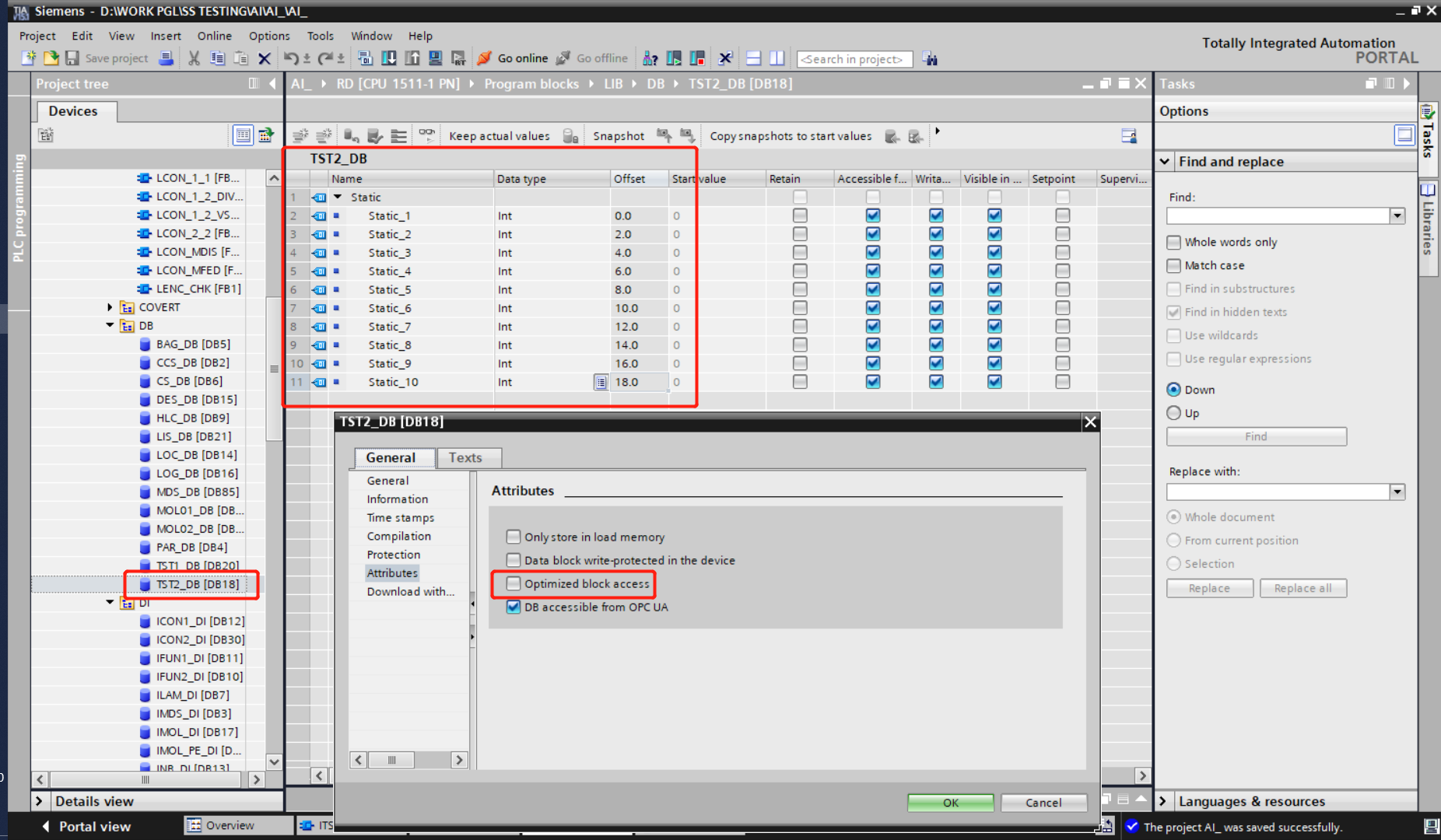
Task: Split the editor space vertically
Action: tap(777, 58)
